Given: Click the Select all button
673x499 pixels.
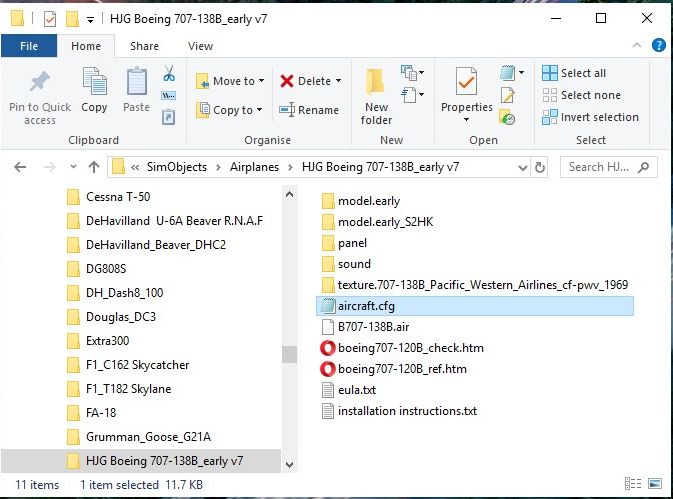Looking at the screenshot, I should [x=574, y=73].
